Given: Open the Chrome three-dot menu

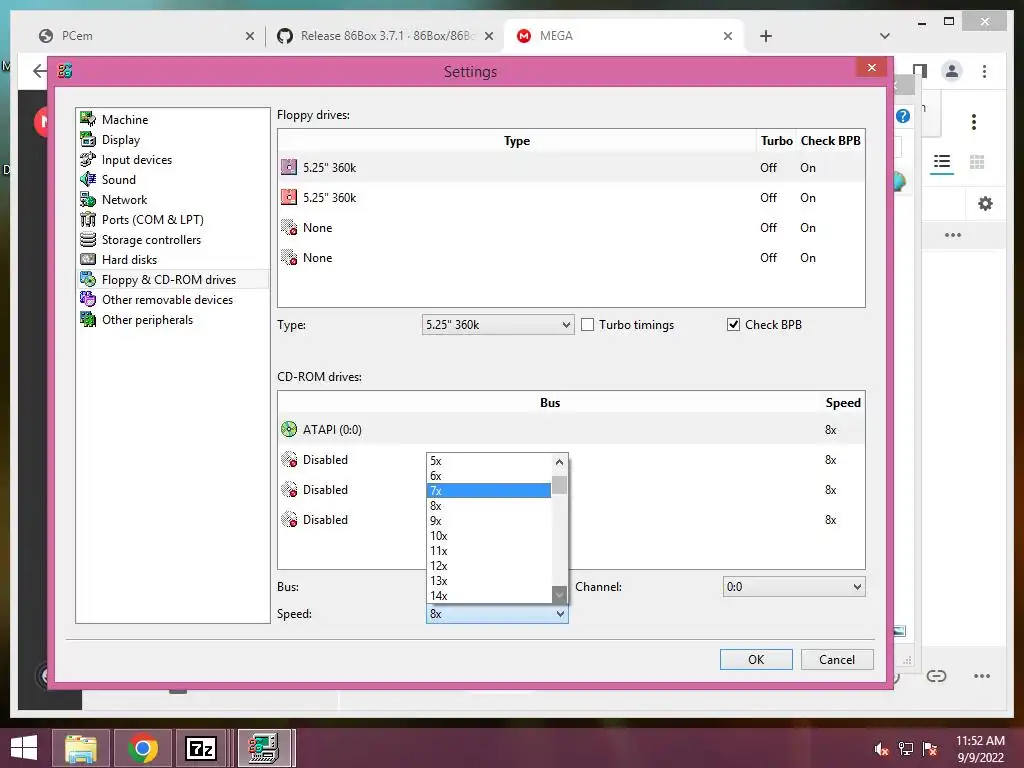Looking at the screenshot, I should (984, 71).
